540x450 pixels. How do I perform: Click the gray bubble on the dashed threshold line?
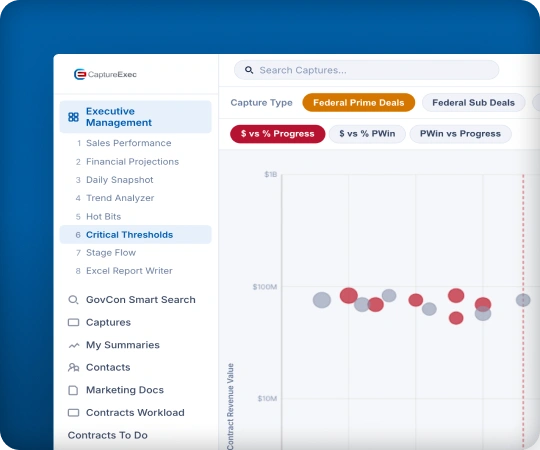tap(523, 300)
